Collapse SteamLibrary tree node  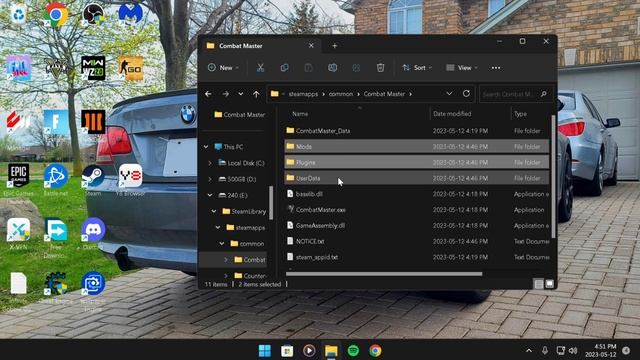pyautogui.click(x=214, y=211)
